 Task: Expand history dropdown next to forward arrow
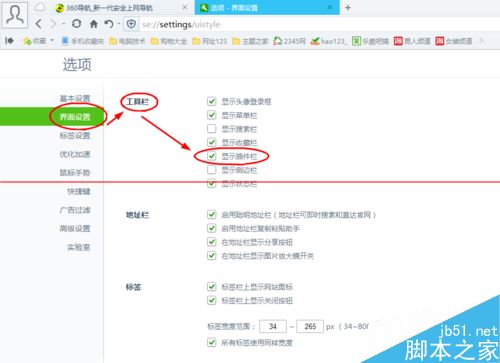63,24
